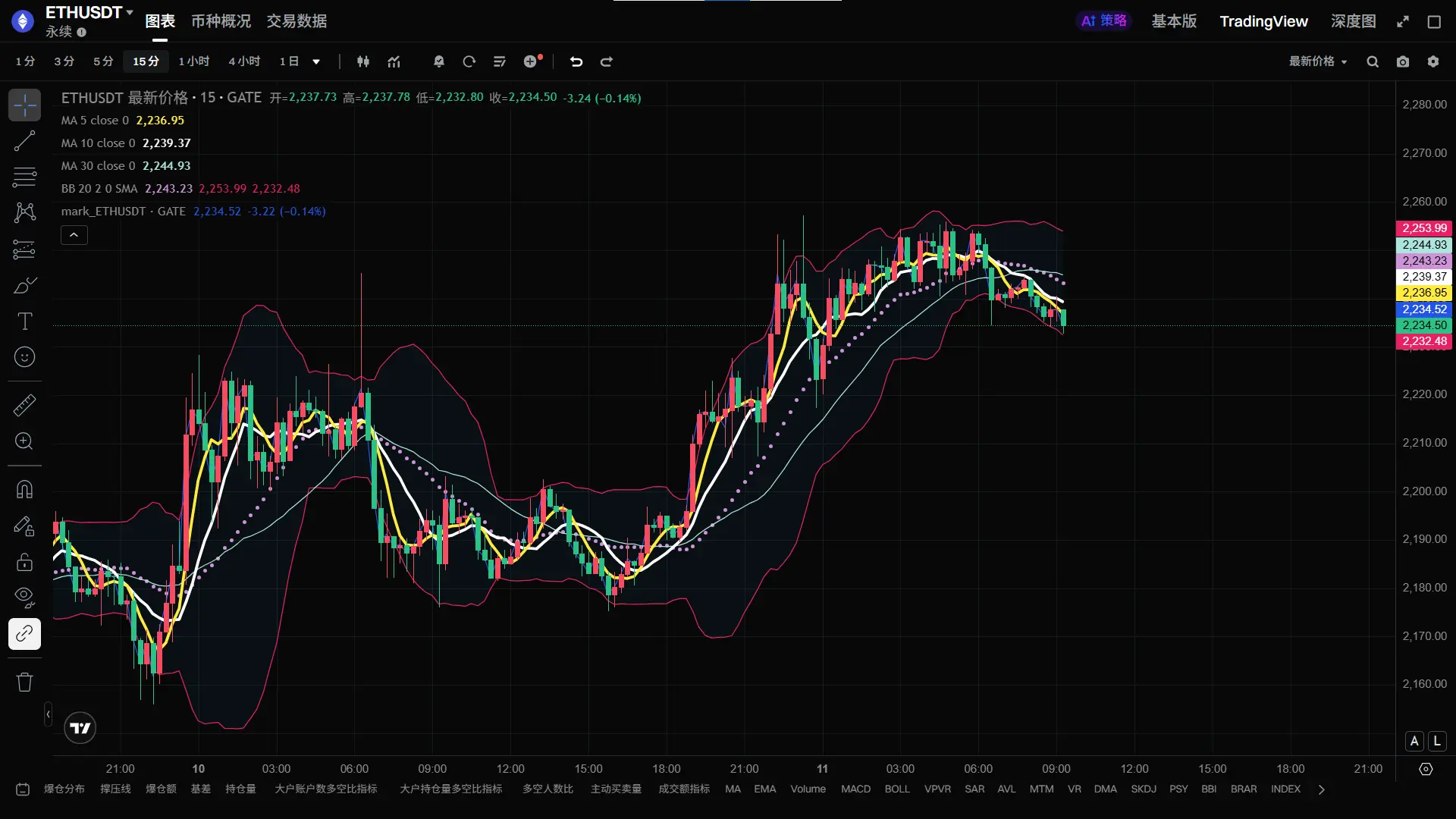Screen dimensions: 1456x819
Task: Toggle auto scale A button
Action: click(x=1414, y=741)
